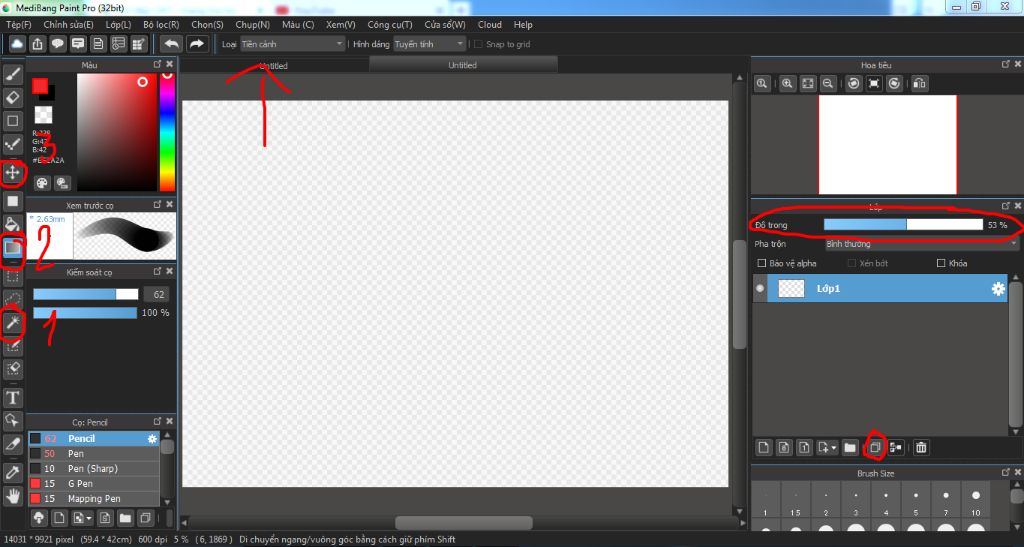Screen dimensions: 1024x547
Task: Add a new layer with page icon
Action: [x=763, y=447]
